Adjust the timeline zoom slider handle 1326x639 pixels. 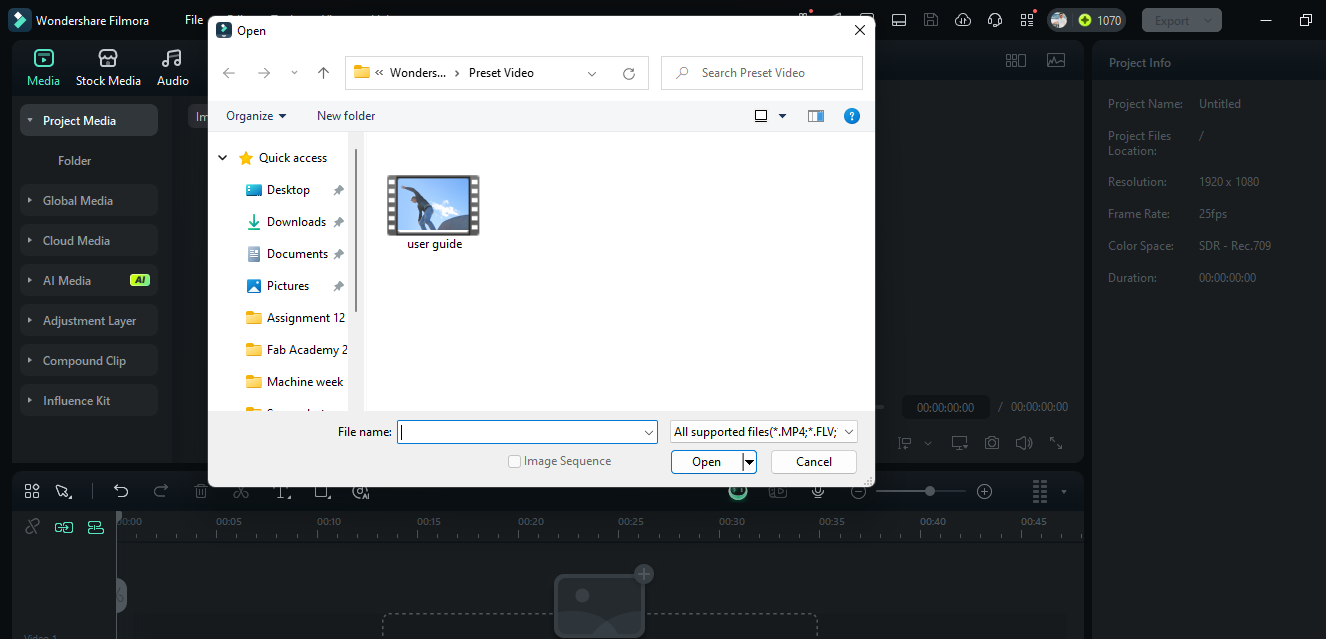pos(930,491)
